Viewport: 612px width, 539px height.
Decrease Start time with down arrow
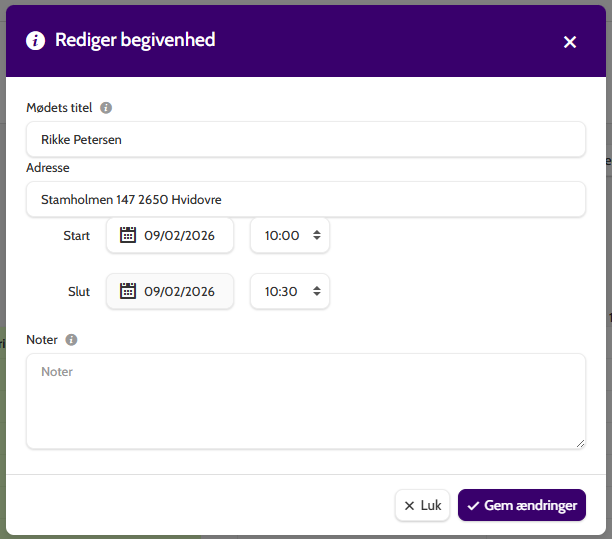pos(317,238)
